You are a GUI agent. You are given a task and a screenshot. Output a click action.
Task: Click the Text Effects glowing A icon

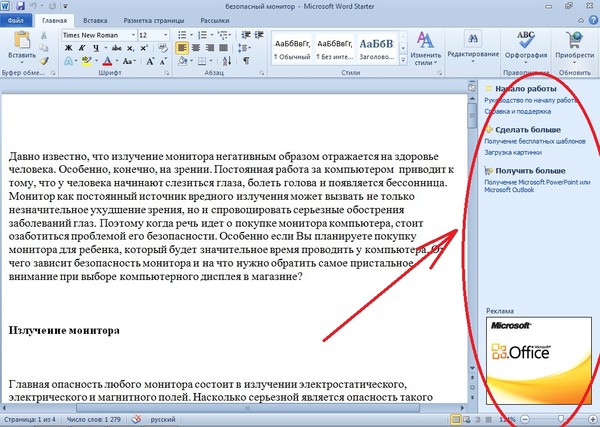[68, 61]
